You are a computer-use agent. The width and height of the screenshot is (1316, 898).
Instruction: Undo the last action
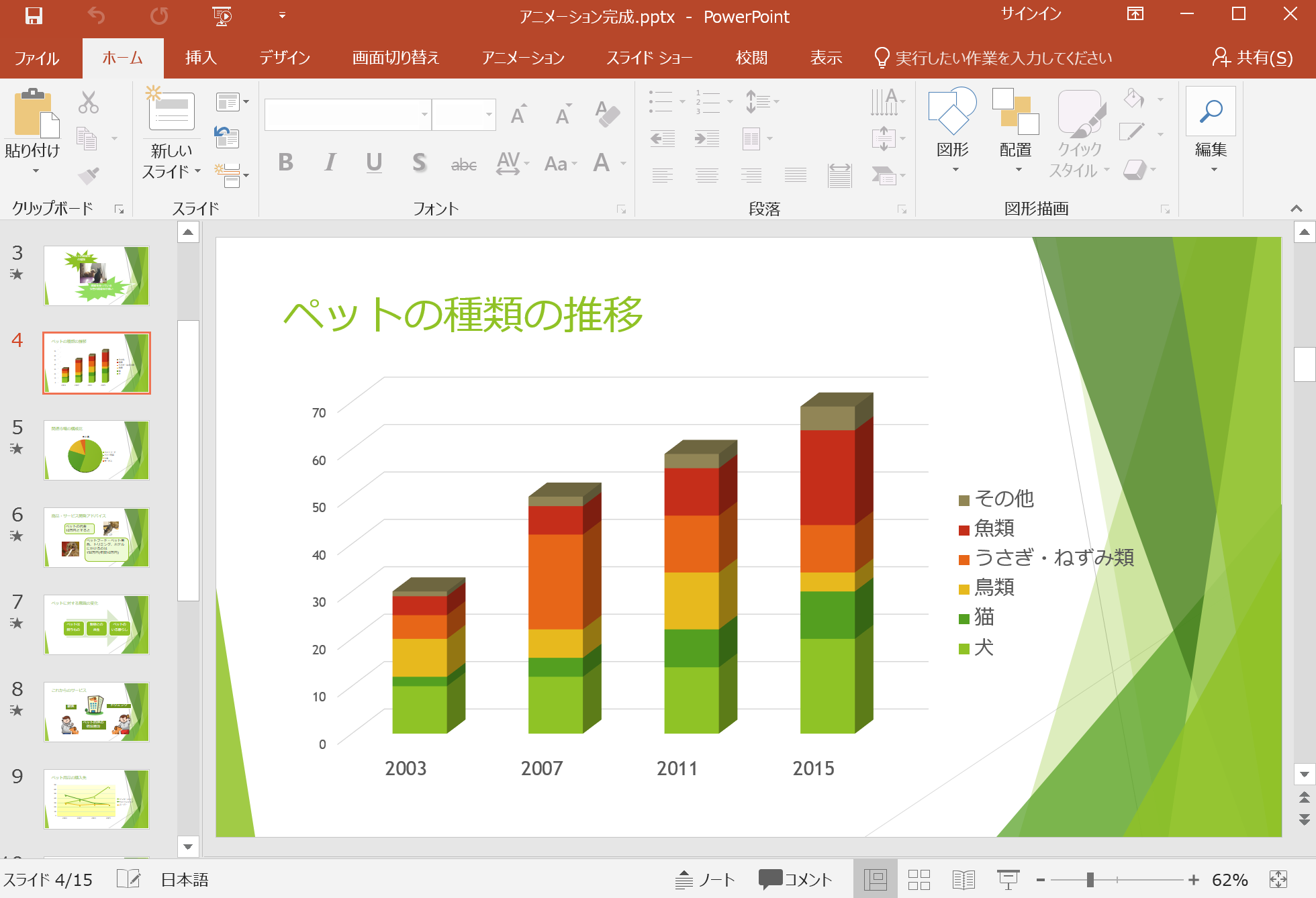(96, 15)
